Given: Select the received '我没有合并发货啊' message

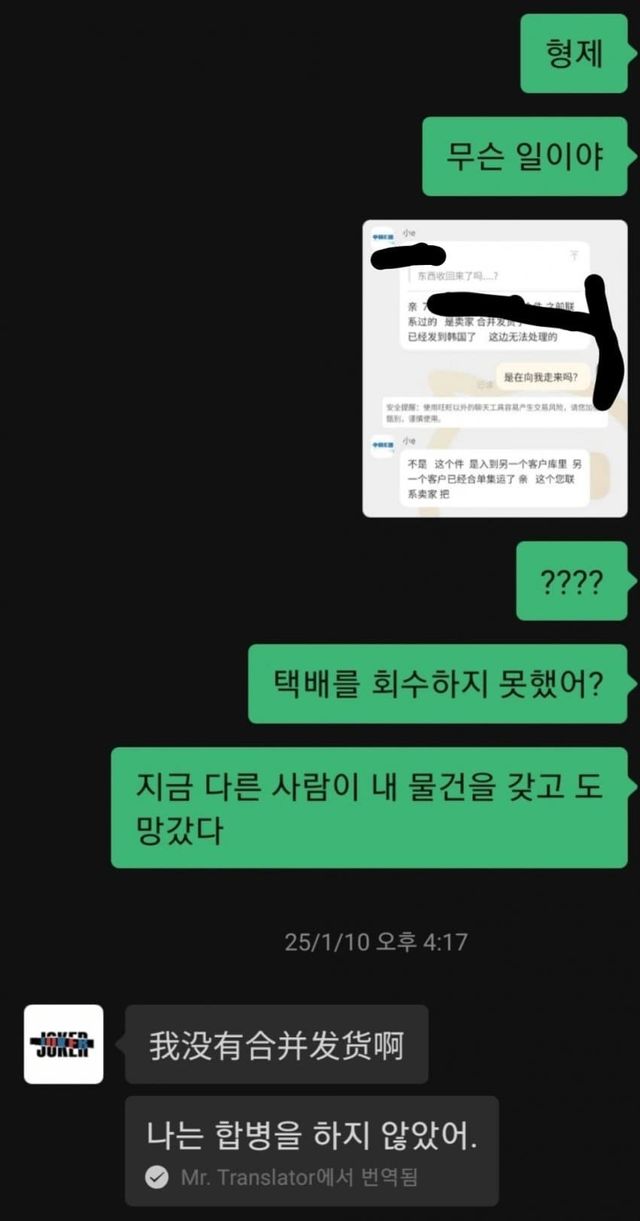Looking at the screenshot, I should click(276, 1044).
